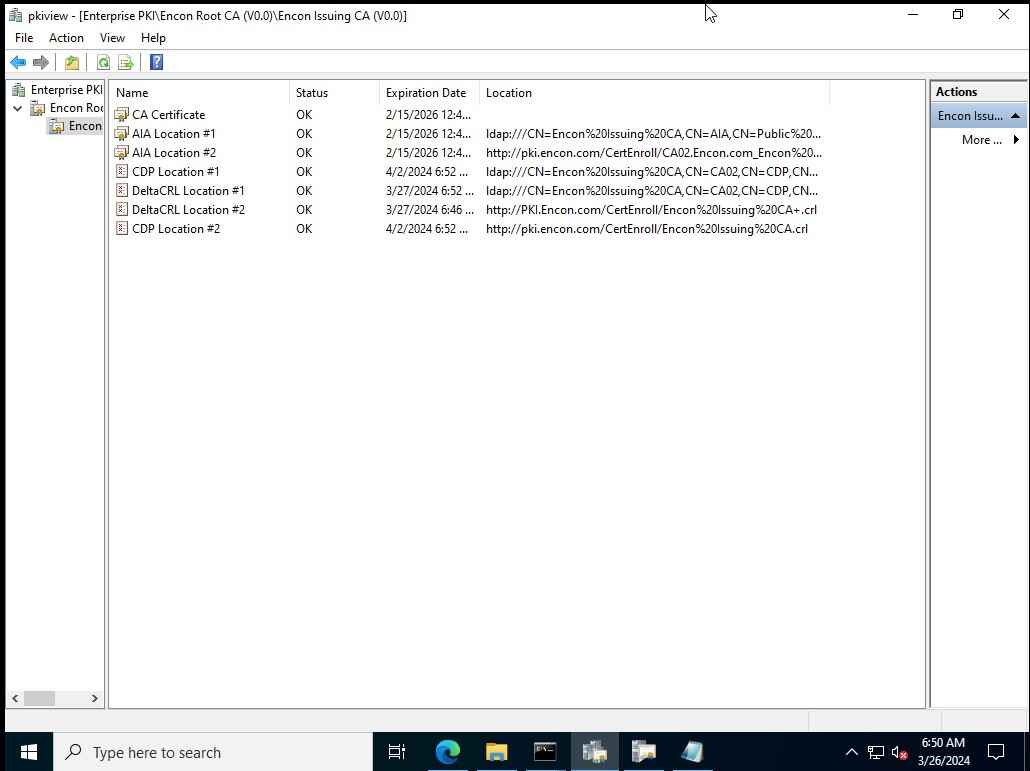Click the Refresh icon on the toolbar
Image resolution: width=1030 pixels, height=771 pixels.
(103, 62)
